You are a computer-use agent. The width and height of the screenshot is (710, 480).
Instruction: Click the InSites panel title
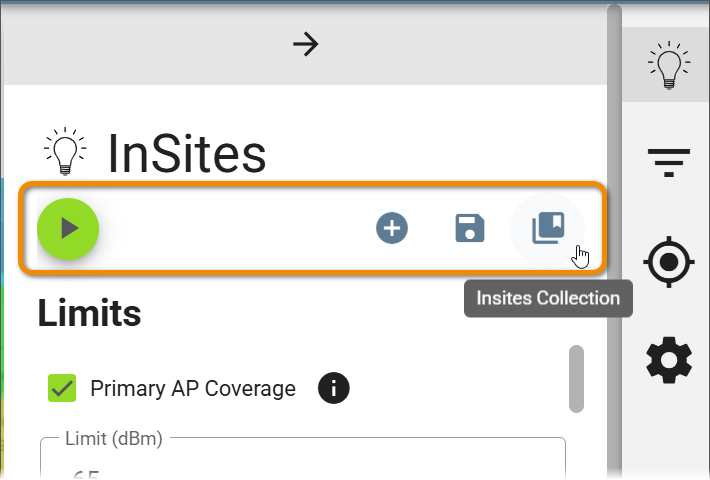(187, 154)
